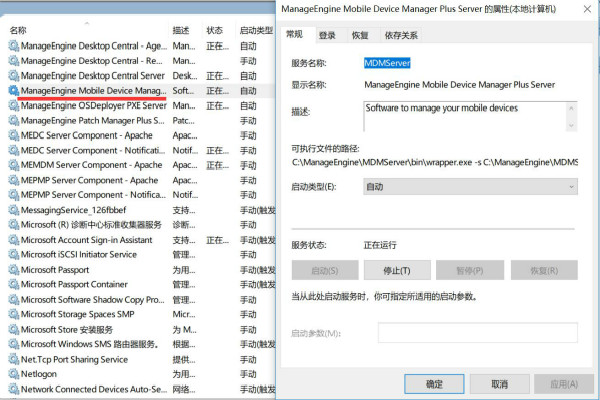The width and height of the screenshot is (600, 400).
Task: Click display name 'ManageEngine Mobile Device Manager Plus Server'
Action: (460, 85)
